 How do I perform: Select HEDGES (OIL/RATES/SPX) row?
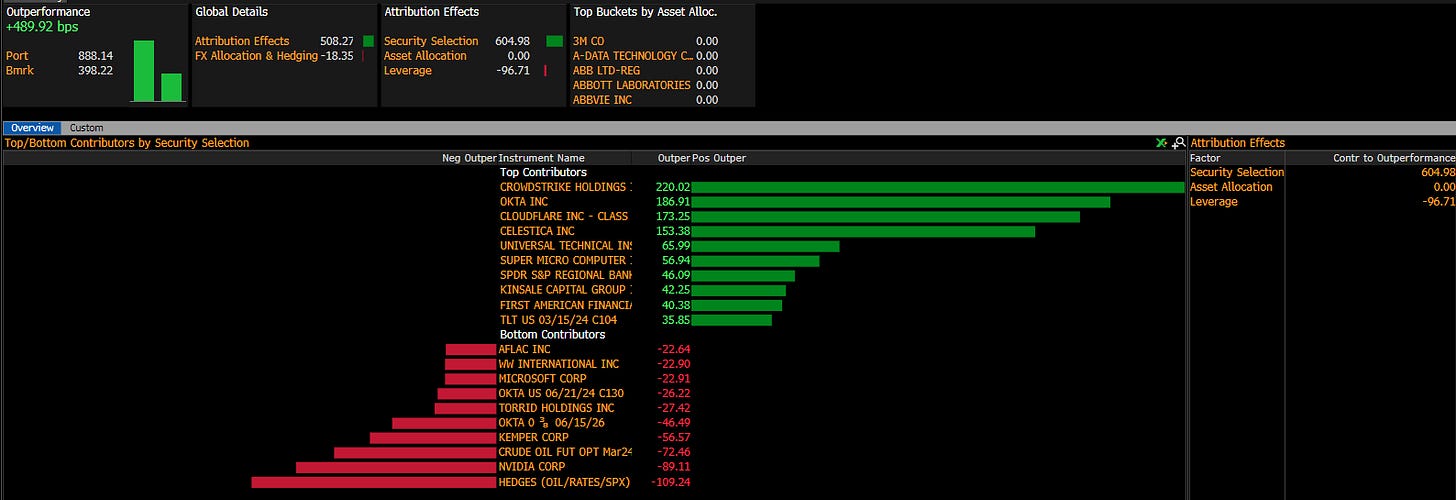pos(564,482)
